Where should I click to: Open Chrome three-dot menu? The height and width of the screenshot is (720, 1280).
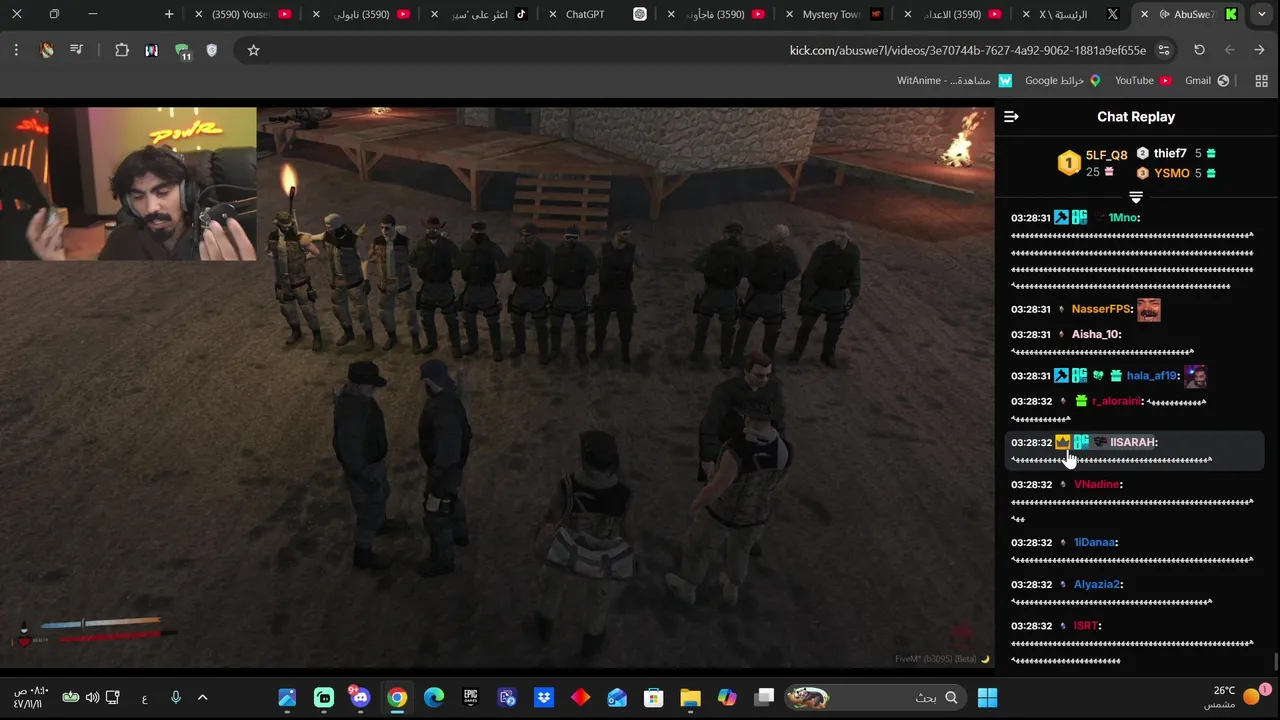pos(16,50)
